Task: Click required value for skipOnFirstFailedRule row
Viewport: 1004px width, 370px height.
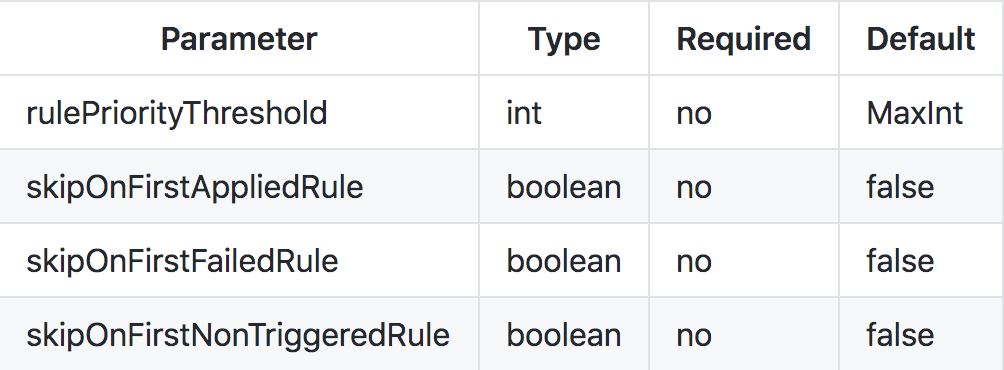Action: pos(693,263)
